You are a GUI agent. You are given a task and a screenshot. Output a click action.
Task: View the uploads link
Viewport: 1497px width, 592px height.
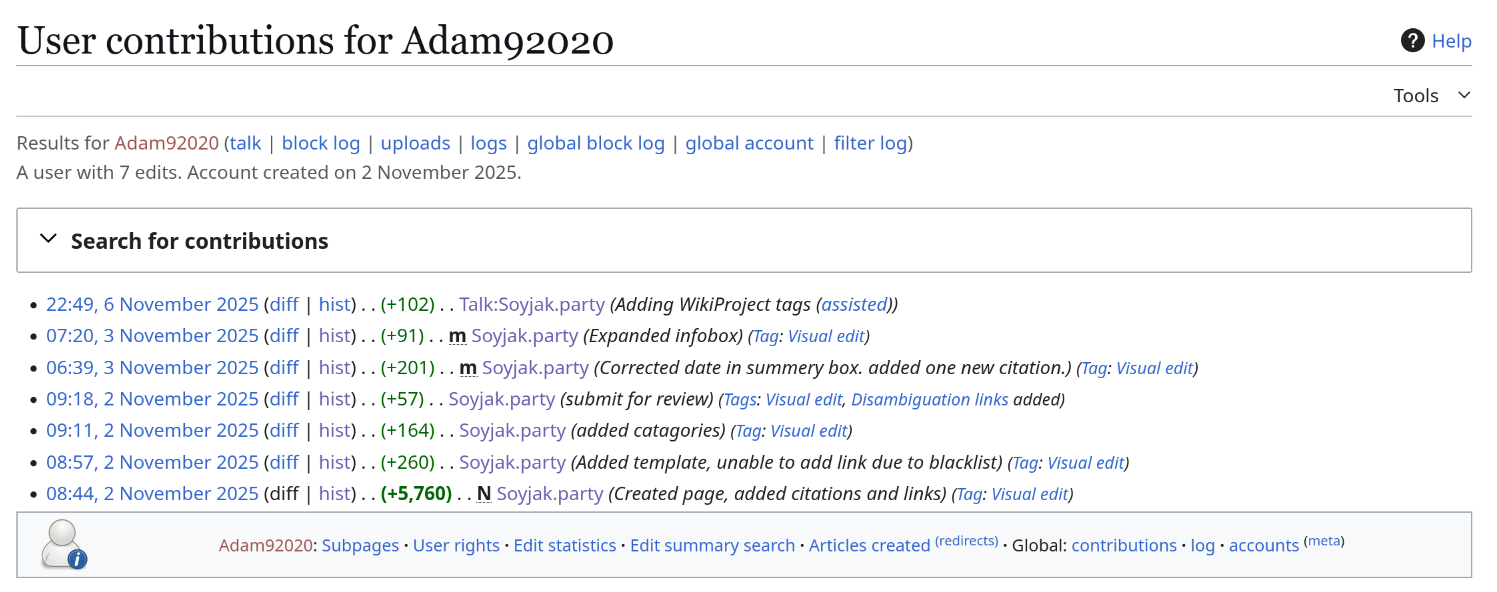[415, 143]
